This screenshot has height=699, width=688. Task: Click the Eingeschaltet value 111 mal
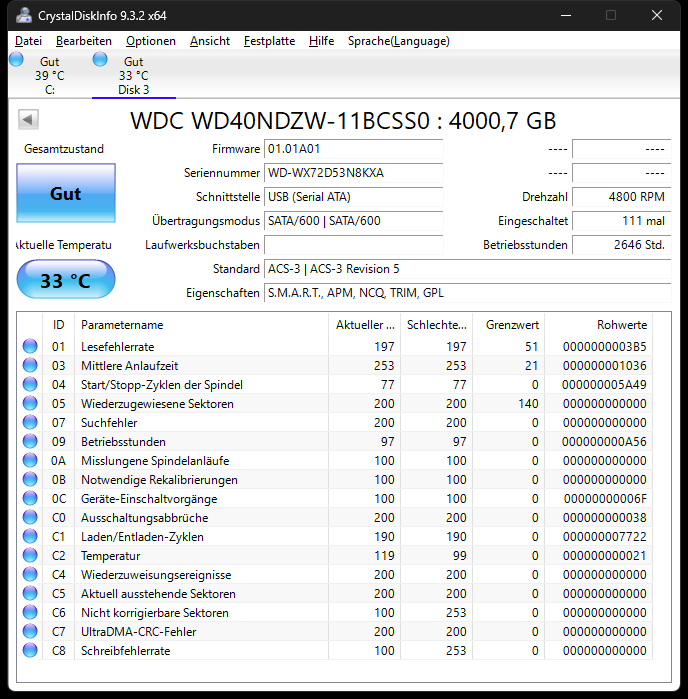(x=622, y=221)
